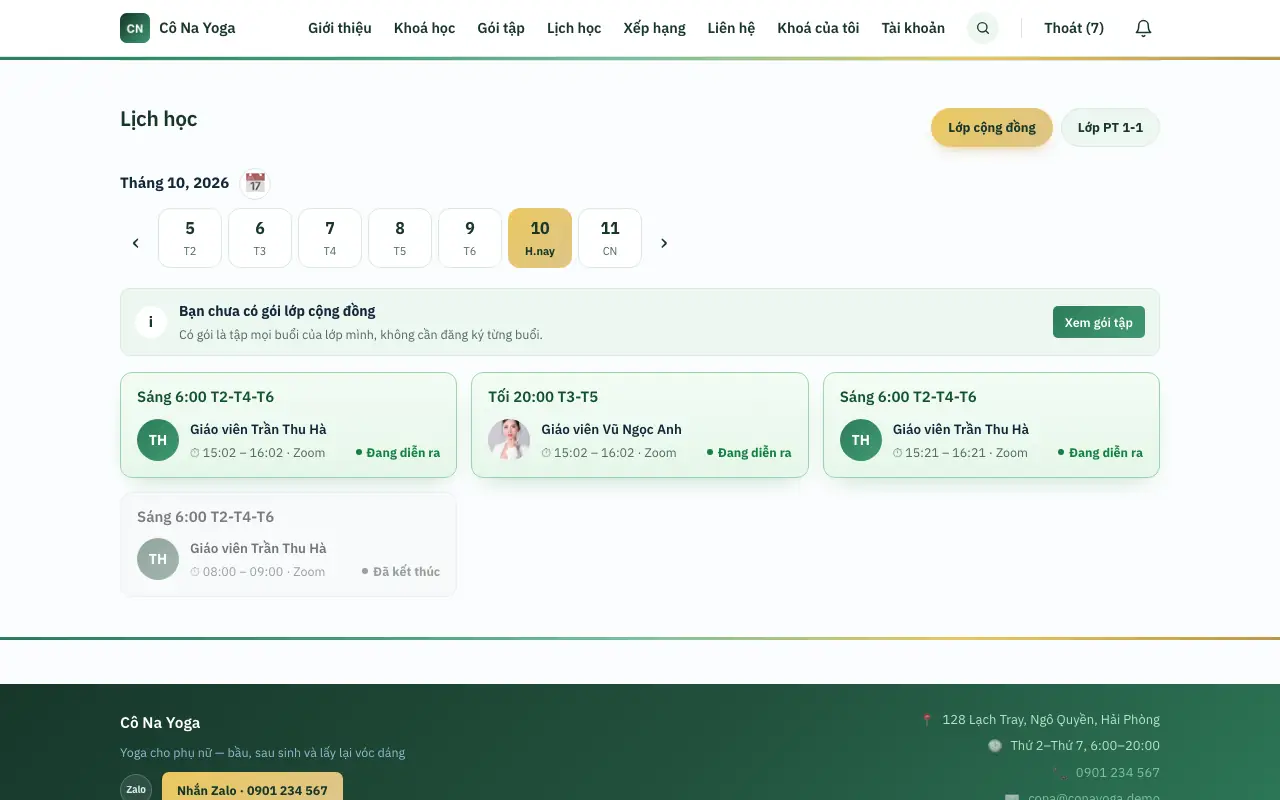The image size is (1280, 800).
Task: Switch to Lớp cộng đồng classes
Action: [x=992, y=127]
